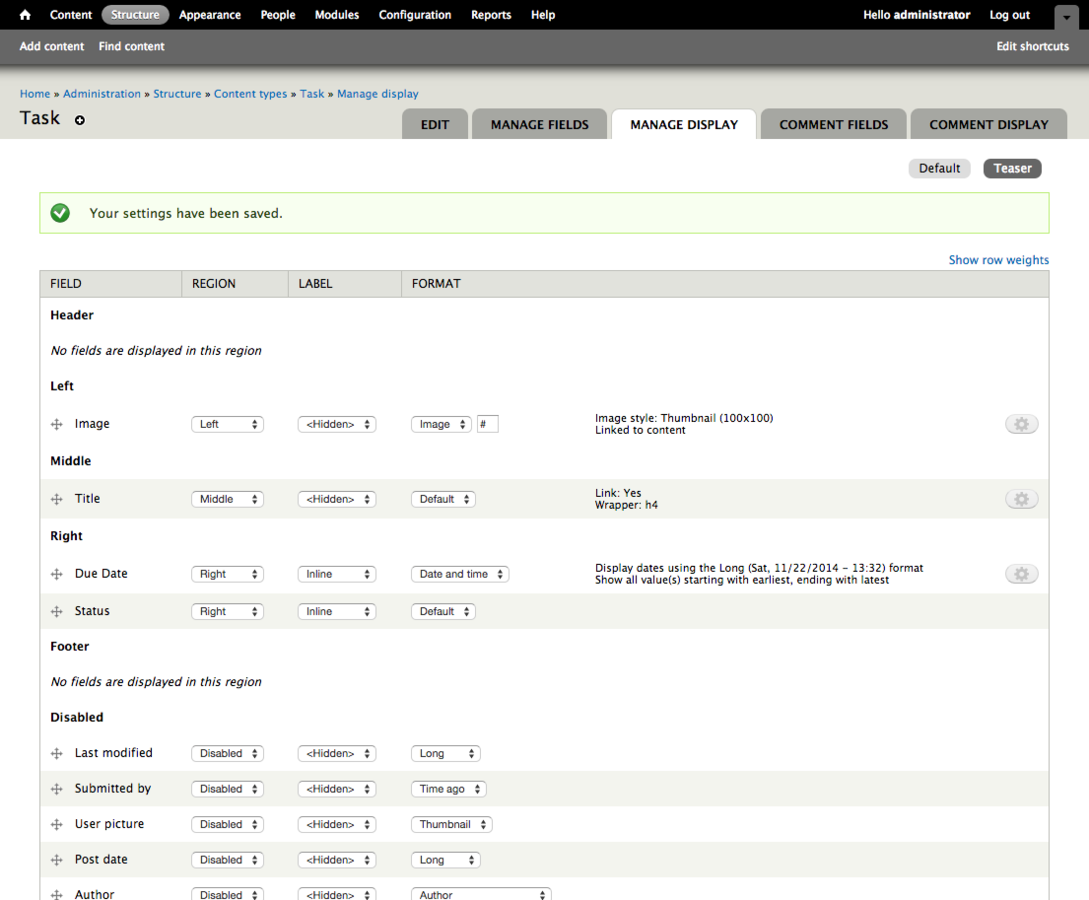
Task: Change Last modified region dropdown
Action: (227, 753)
